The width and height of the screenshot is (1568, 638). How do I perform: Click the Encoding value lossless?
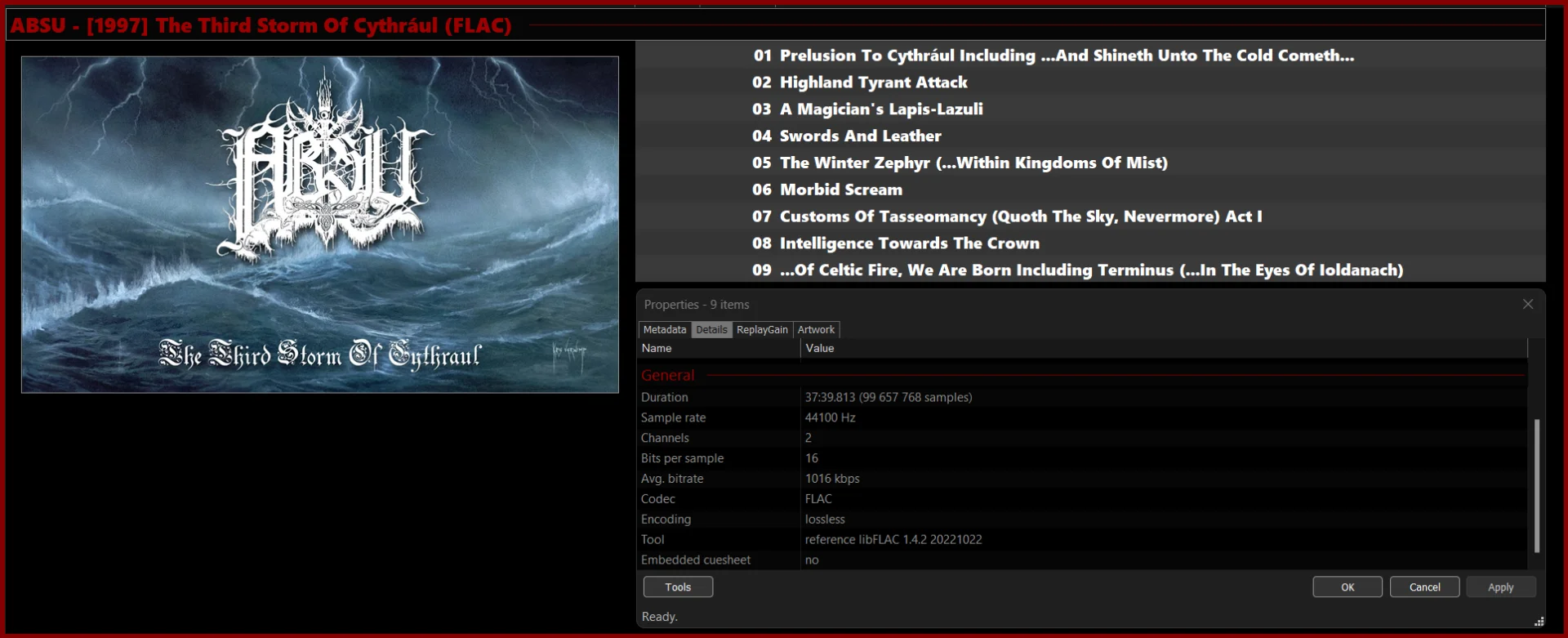(825, 520)
